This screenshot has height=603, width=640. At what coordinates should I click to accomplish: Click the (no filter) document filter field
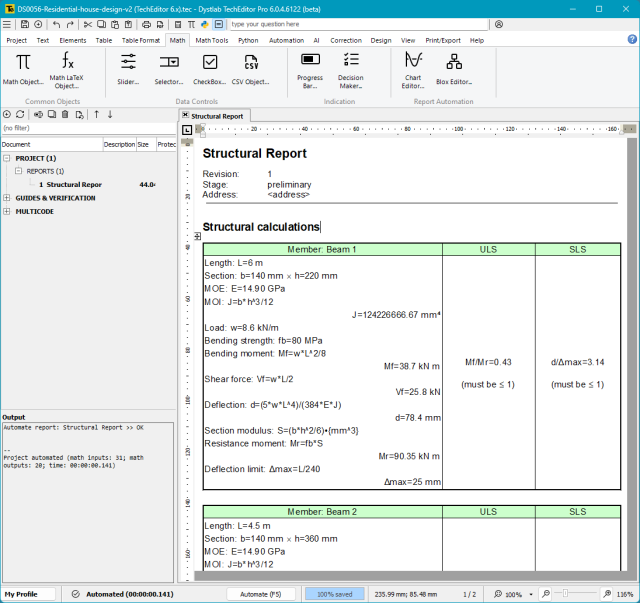[x=88, y=128]
